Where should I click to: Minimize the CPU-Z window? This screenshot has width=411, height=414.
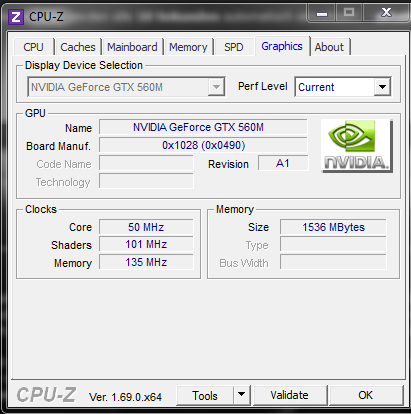click(322, 13)
